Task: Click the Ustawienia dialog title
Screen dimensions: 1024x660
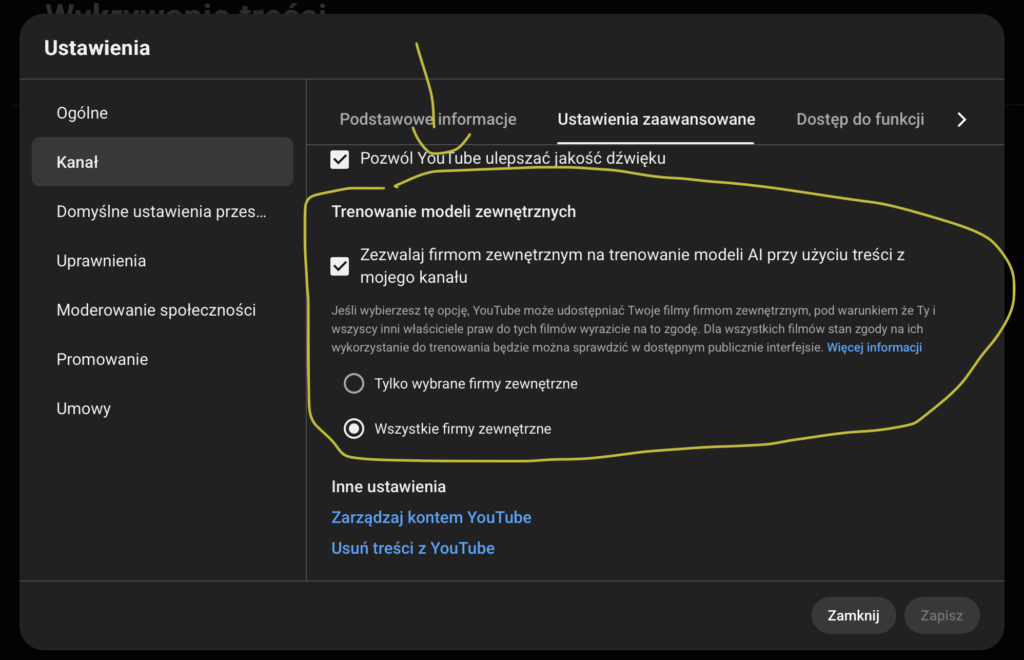Action: 97,48
